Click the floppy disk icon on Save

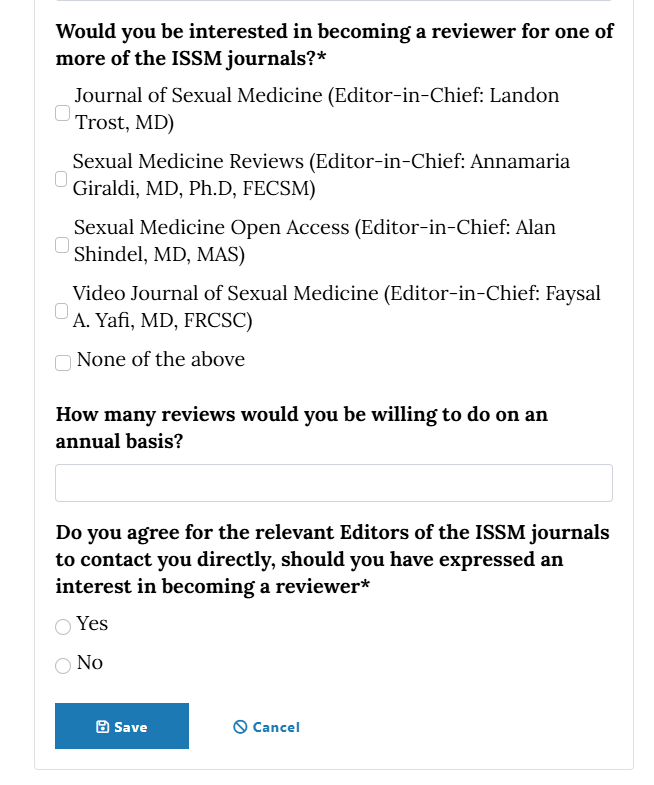pos(102,726)
